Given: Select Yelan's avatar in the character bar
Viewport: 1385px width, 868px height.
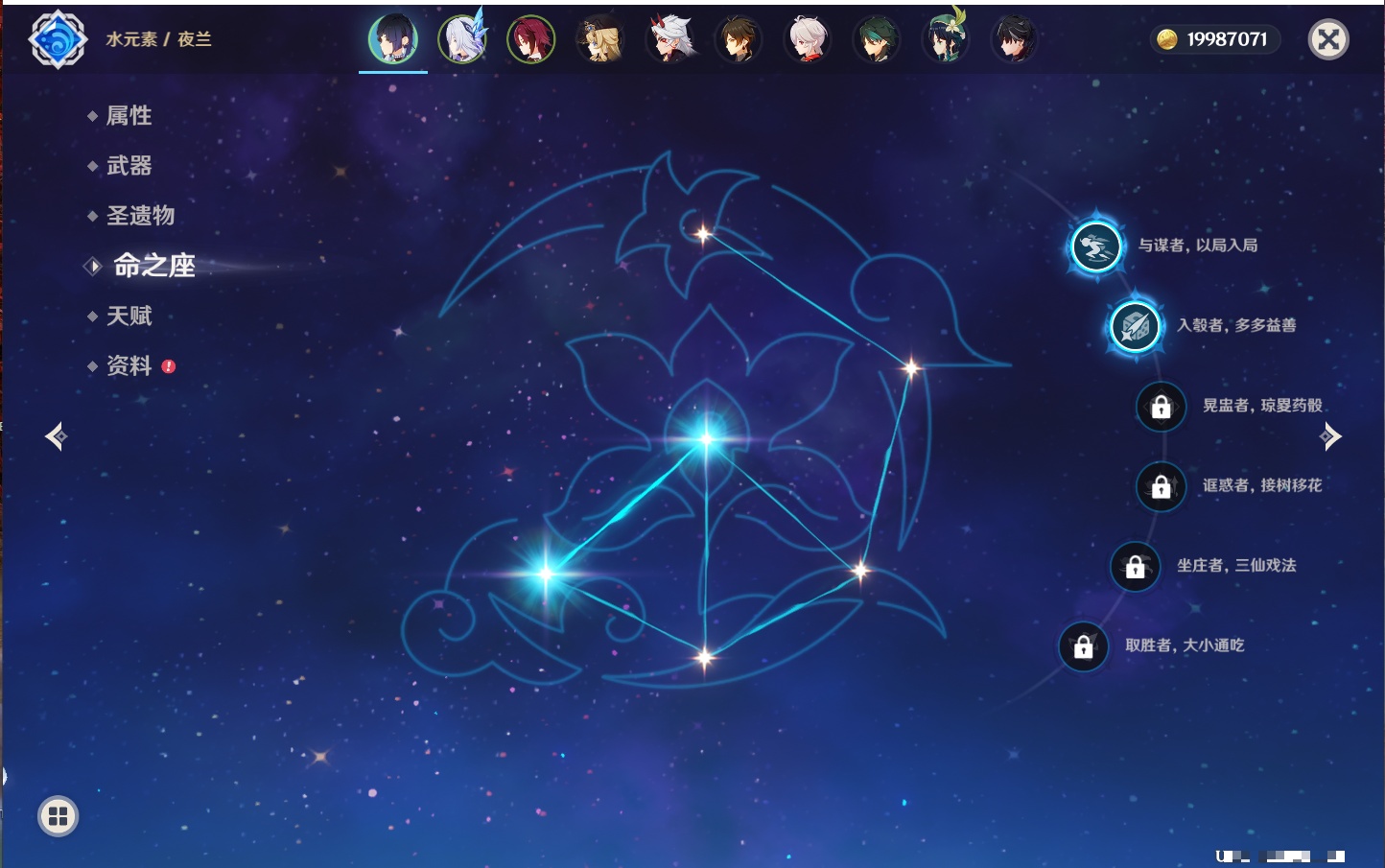Looking at the screenshot, I should [393, 39].
